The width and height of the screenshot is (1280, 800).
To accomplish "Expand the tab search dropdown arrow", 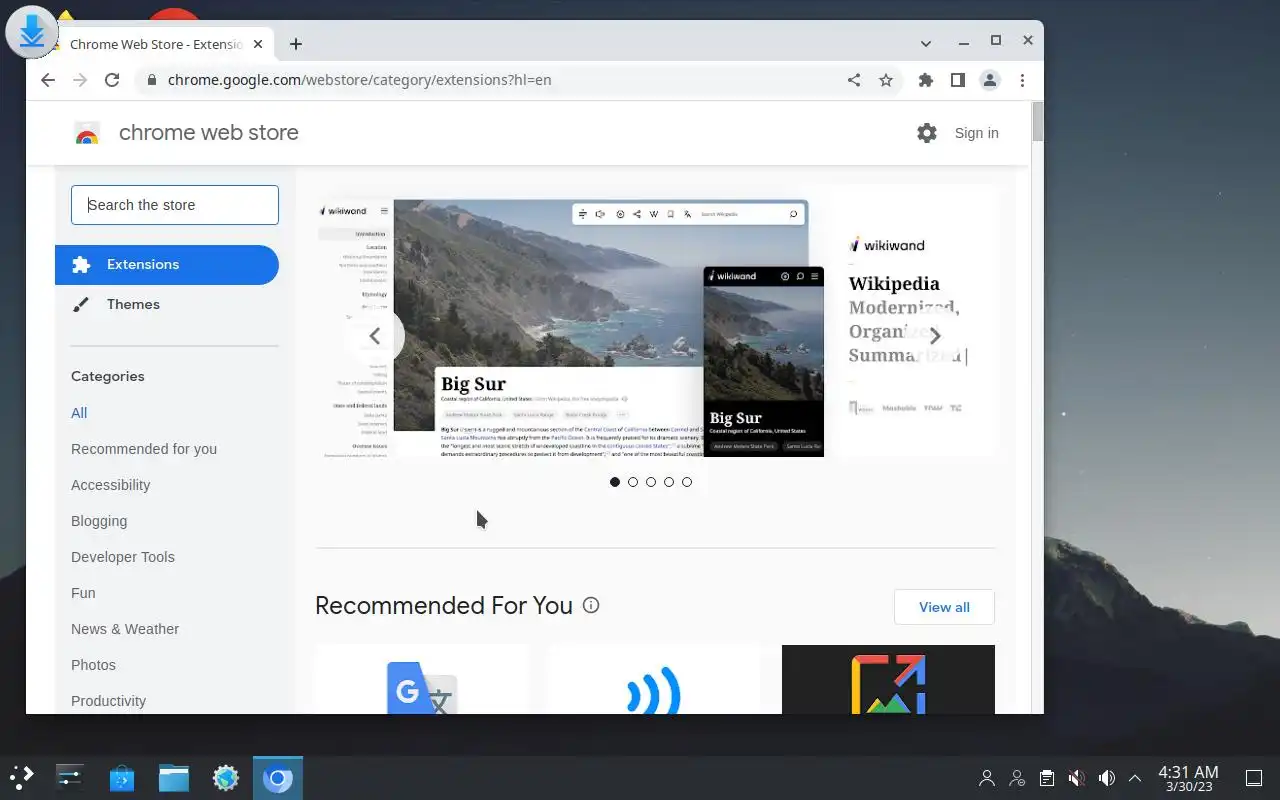I will point(926,44).
